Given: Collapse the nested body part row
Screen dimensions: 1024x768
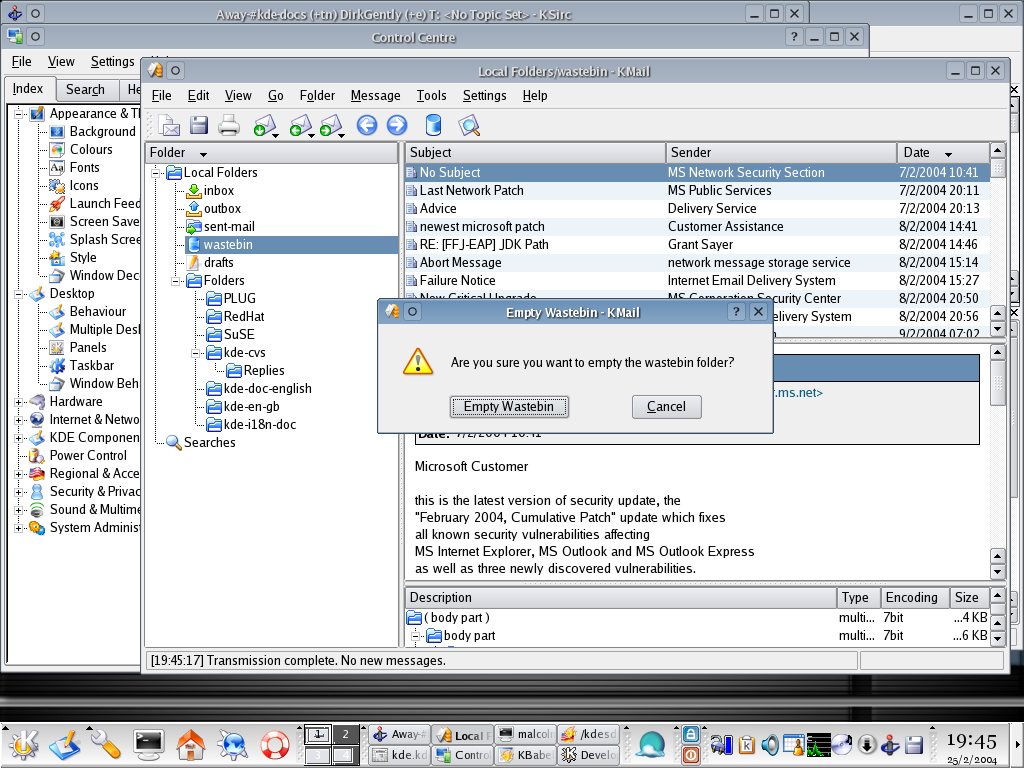Looking at the screenshot, I should click(x=415, y=635).
